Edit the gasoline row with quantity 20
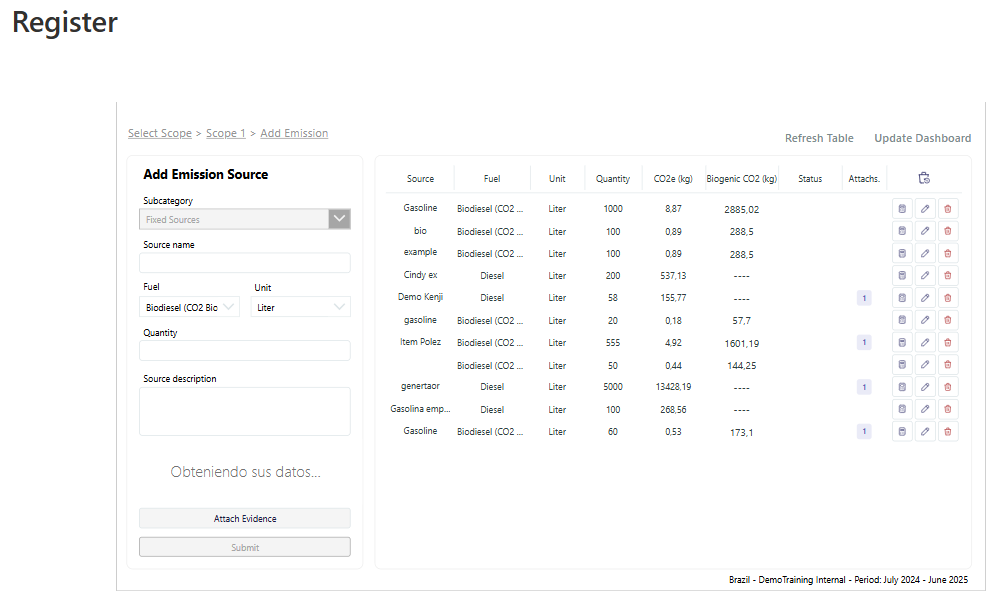 point(925,320)
